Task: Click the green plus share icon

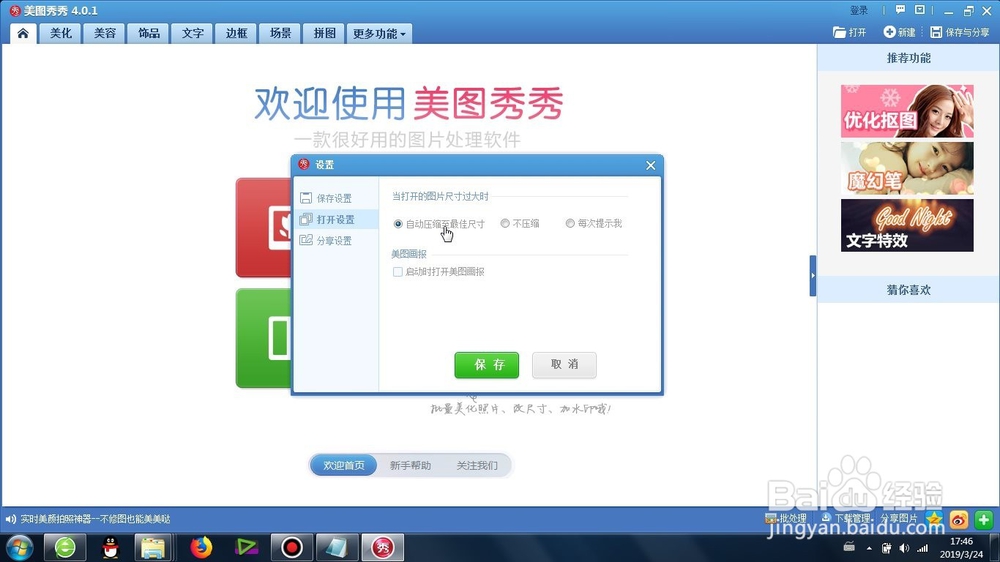Action: 983,519
